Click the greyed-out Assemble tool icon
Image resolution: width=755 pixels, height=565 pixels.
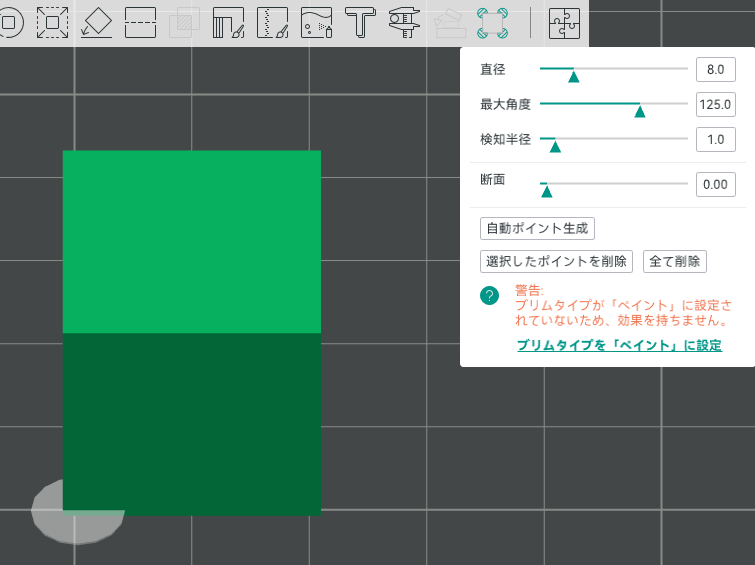[x=449, y=22]
